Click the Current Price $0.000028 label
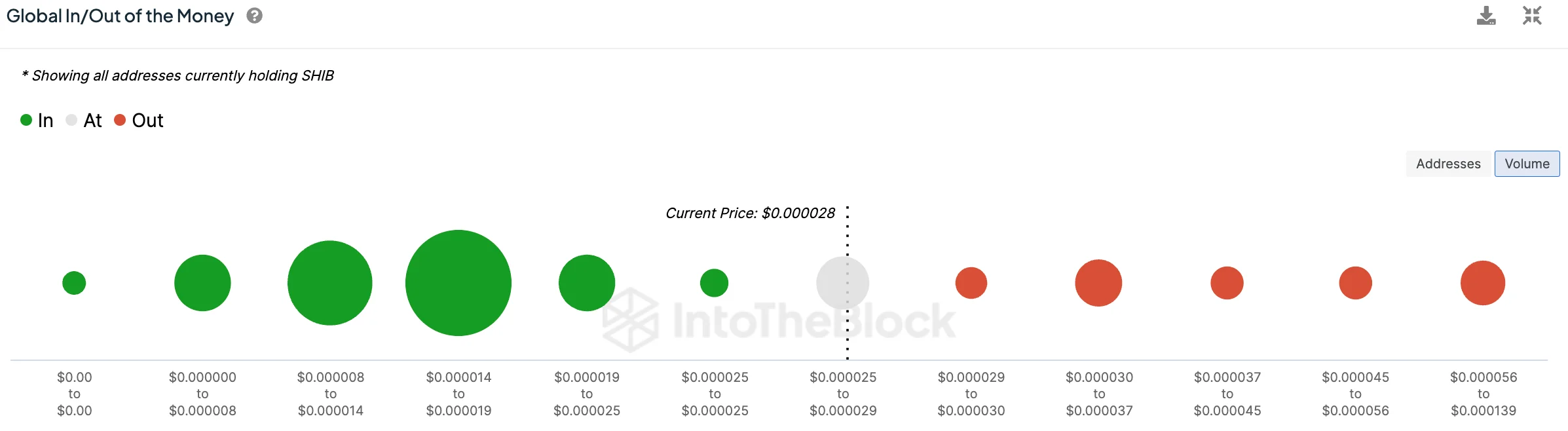1568x431 pixels. (750, 214)
